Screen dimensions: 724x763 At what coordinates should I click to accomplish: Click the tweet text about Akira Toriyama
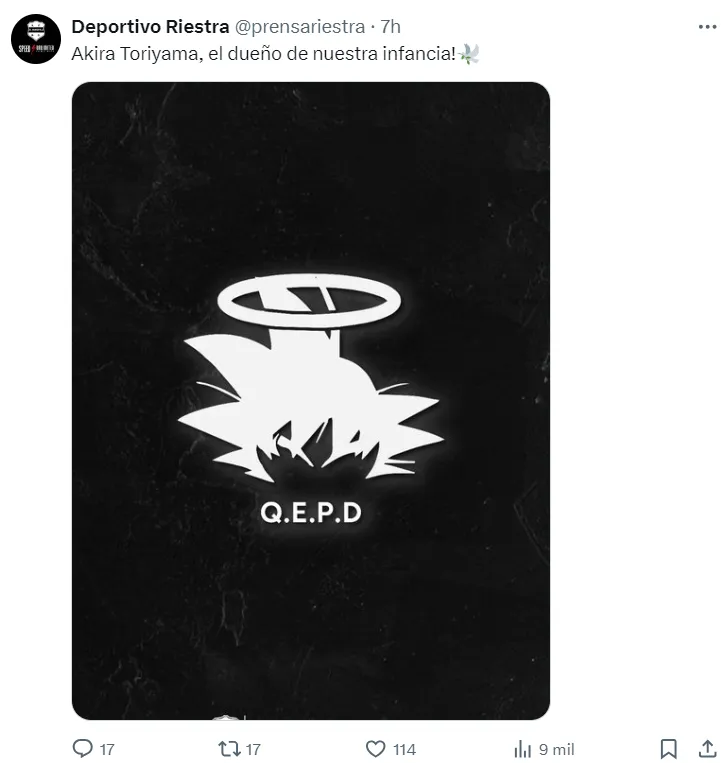coord(263,54)
